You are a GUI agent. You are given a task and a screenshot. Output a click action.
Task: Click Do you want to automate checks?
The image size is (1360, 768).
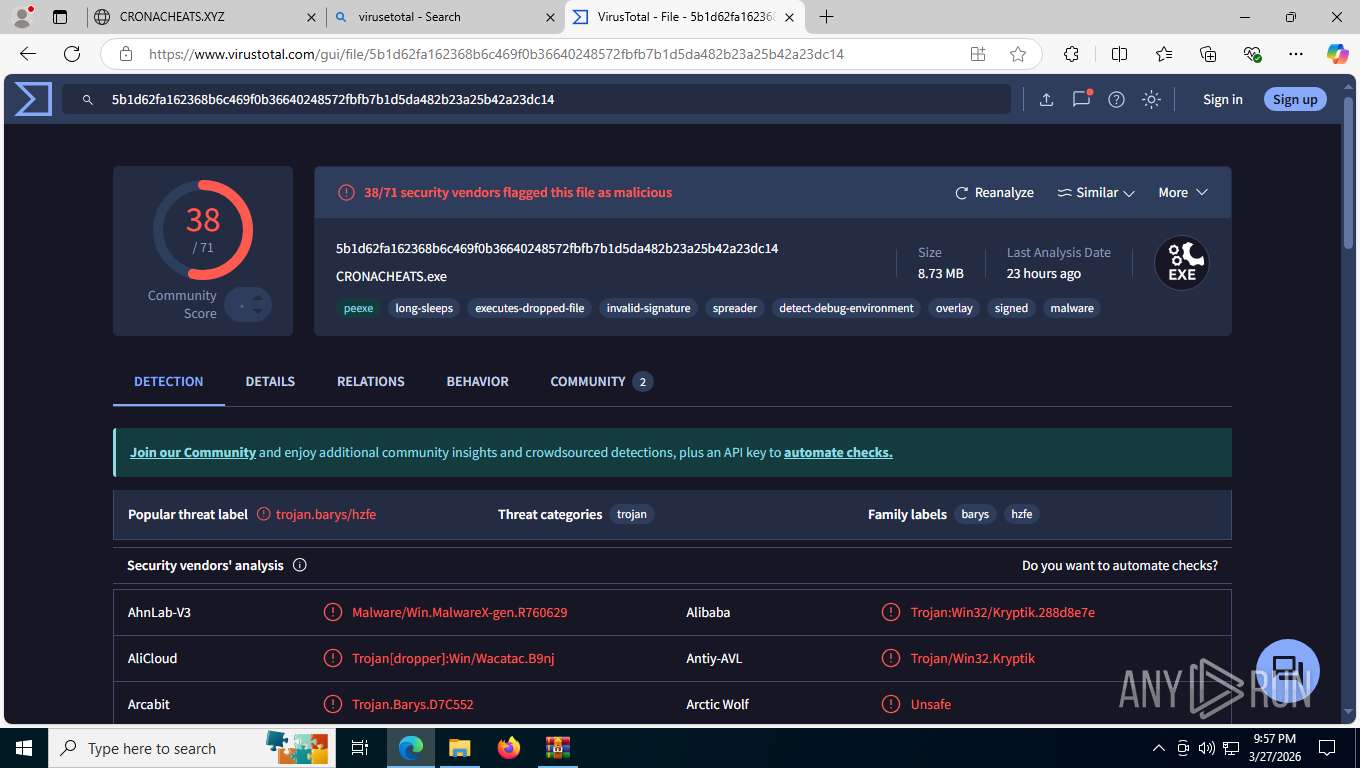tap(1120, 565)
